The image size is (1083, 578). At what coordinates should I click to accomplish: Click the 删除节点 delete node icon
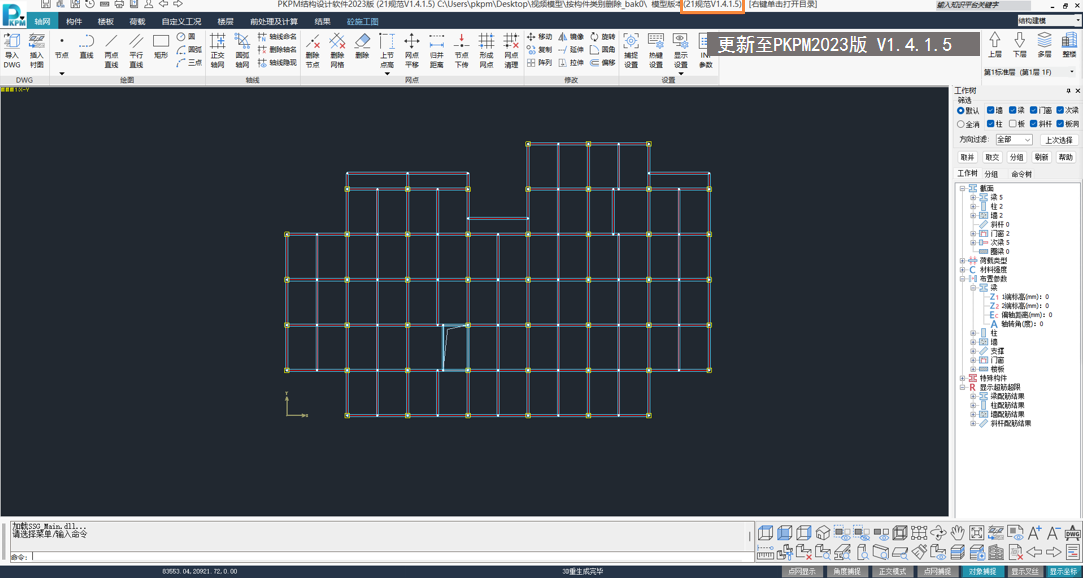tap(313, 50)
